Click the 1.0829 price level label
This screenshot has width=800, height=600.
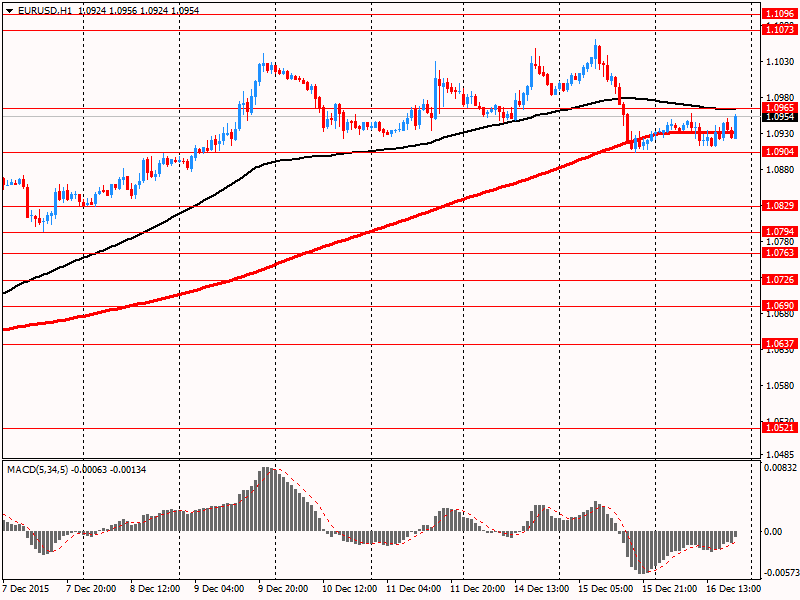click(x=779, y=206)
